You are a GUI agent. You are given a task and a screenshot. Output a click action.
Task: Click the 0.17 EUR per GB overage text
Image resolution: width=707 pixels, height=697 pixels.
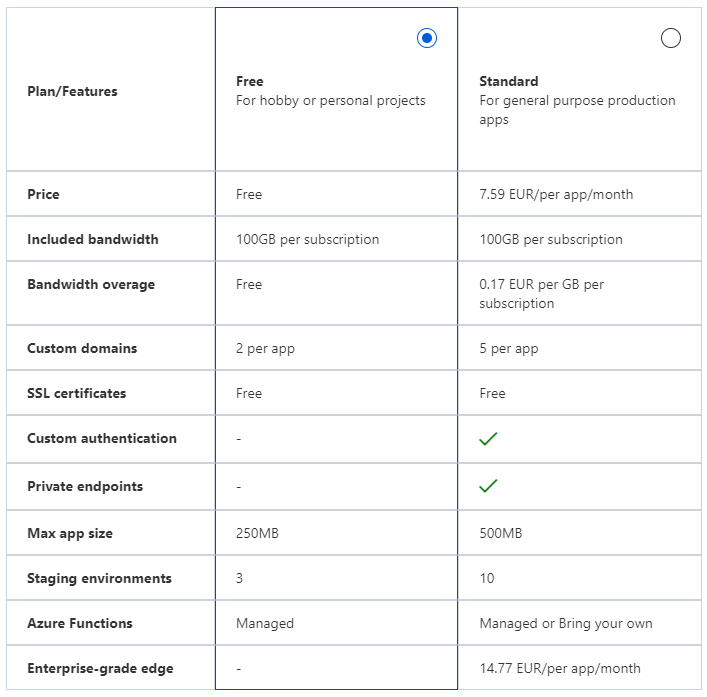coord(542,294)
